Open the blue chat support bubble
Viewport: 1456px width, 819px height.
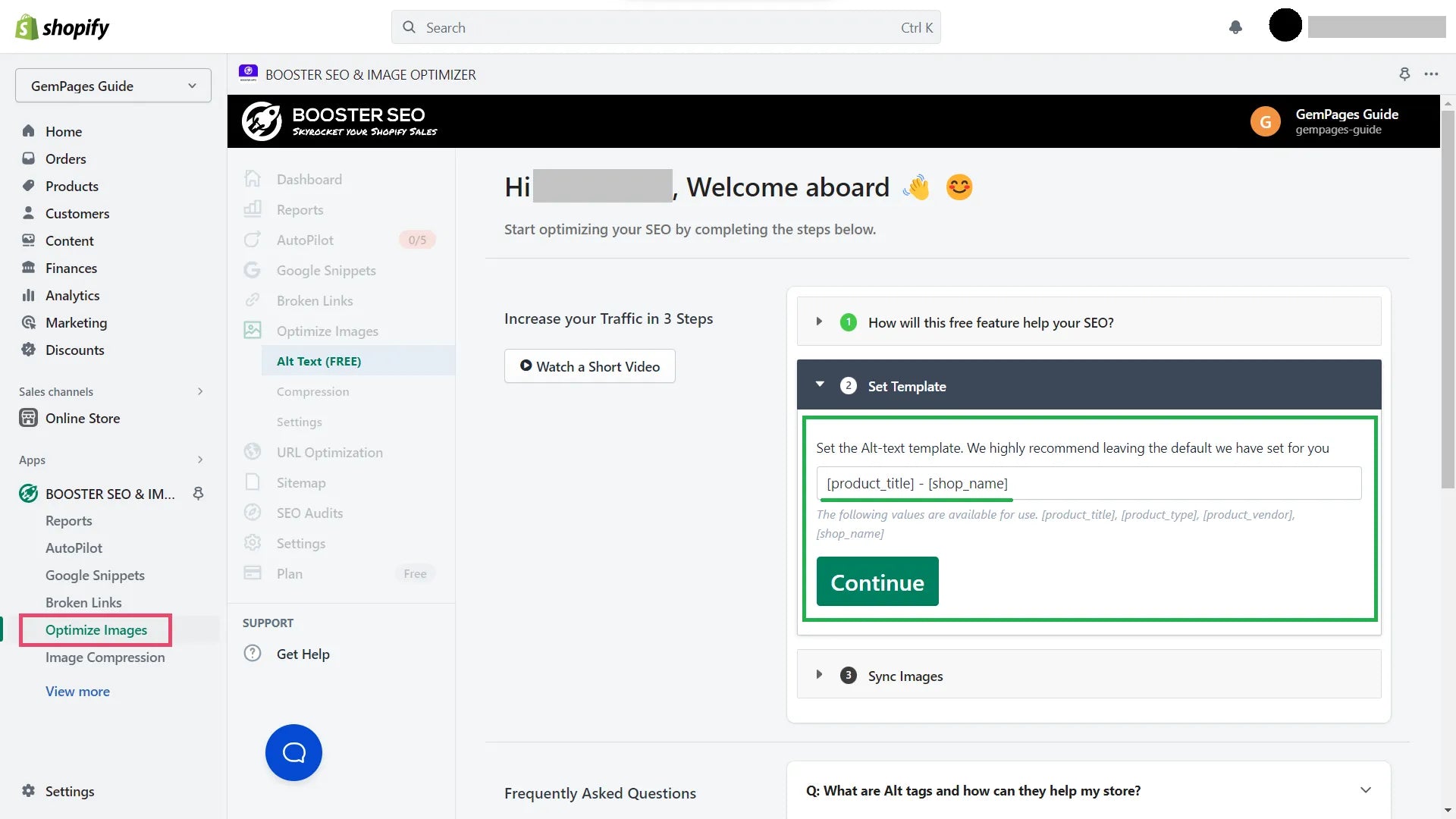coord(293,752)
